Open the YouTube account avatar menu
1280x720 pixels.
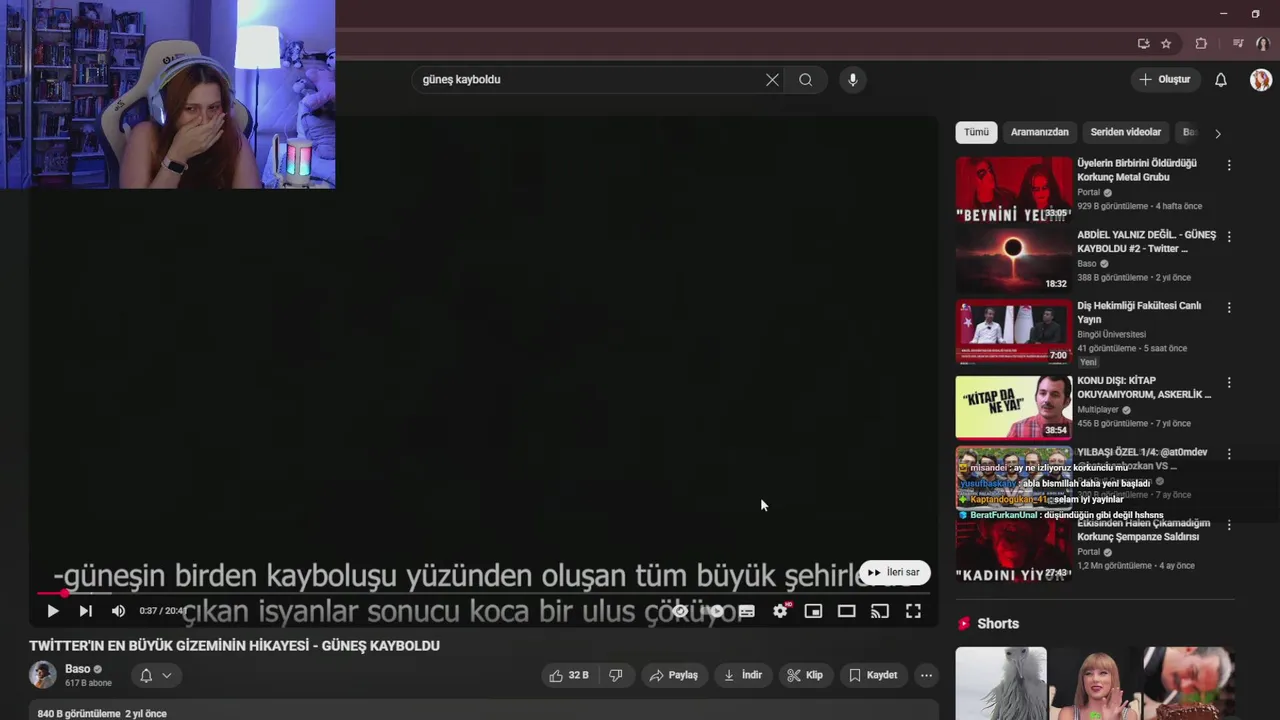tap(1261, 80)
